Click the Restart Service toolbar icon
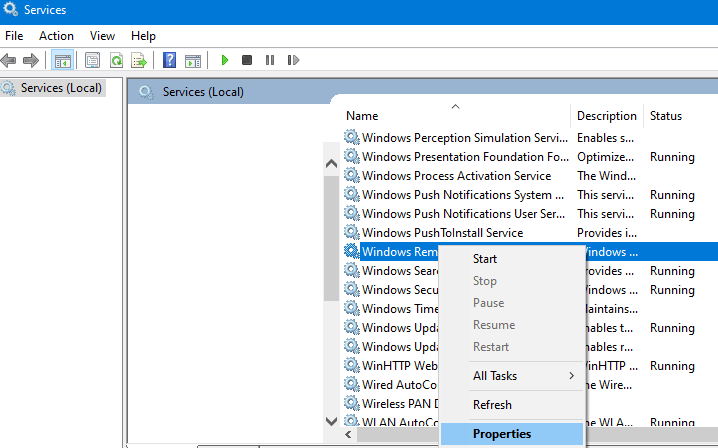This screenshot has height=448, width=718. click(x=293, y=60)
